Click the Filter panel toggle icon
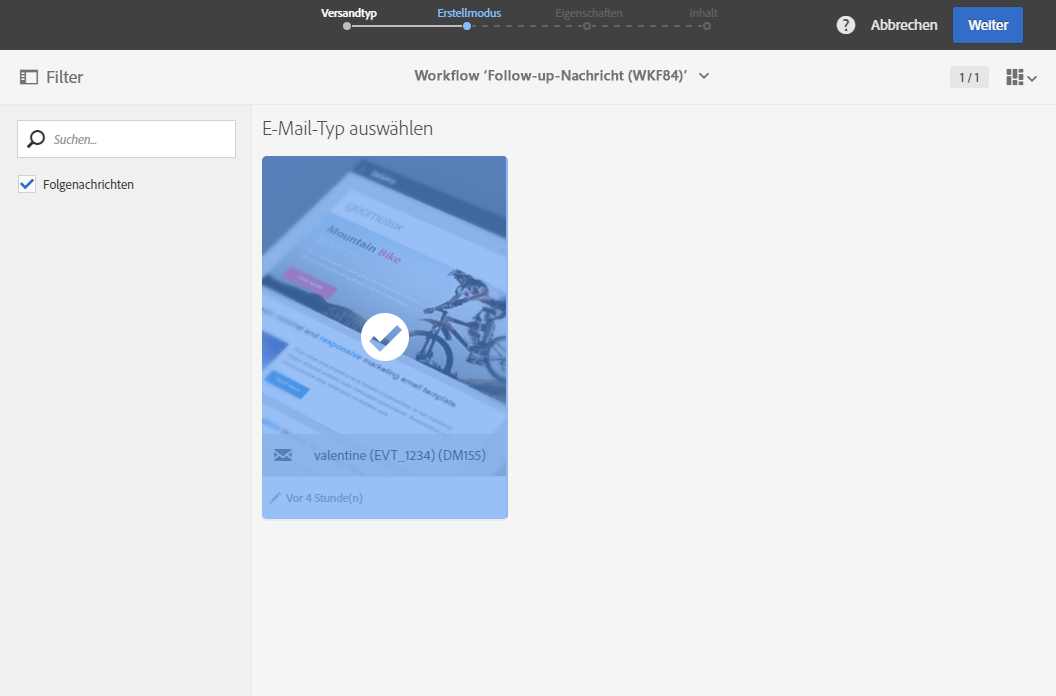 29,77
